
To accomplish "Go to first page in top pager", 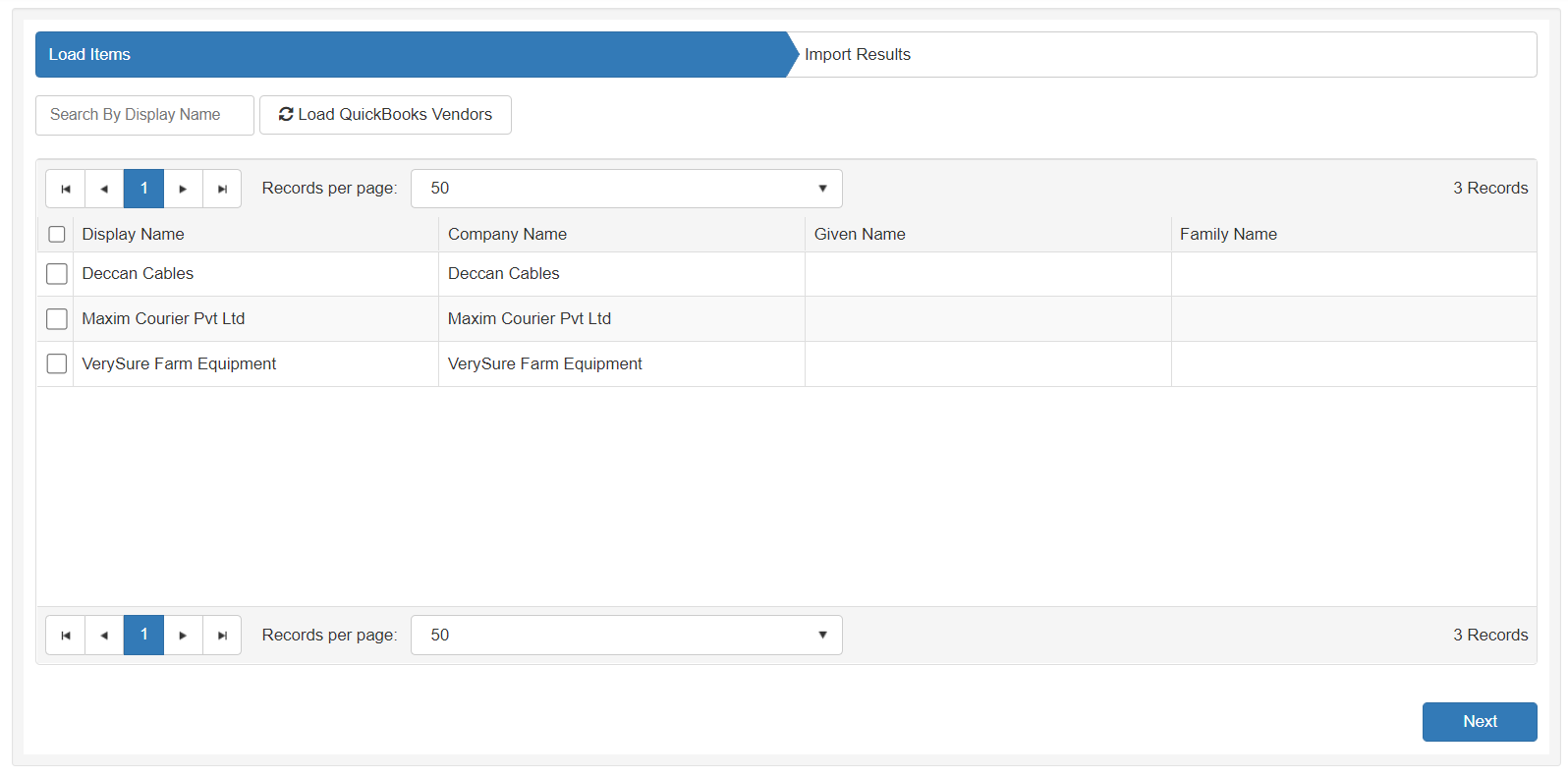I will pos(66,189).
